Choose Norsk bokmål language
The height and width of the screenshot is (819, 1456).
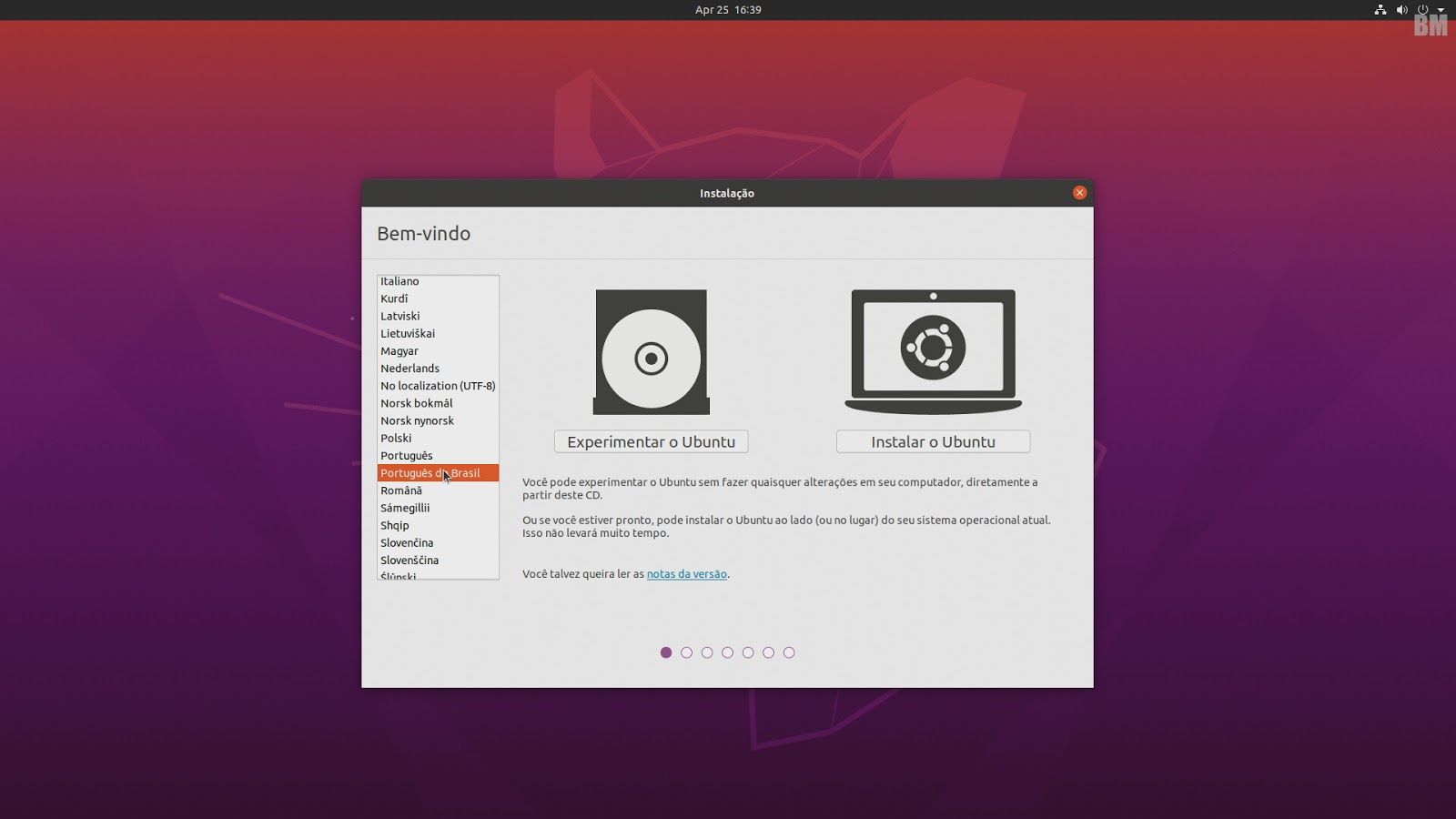[x=416, y=403]
